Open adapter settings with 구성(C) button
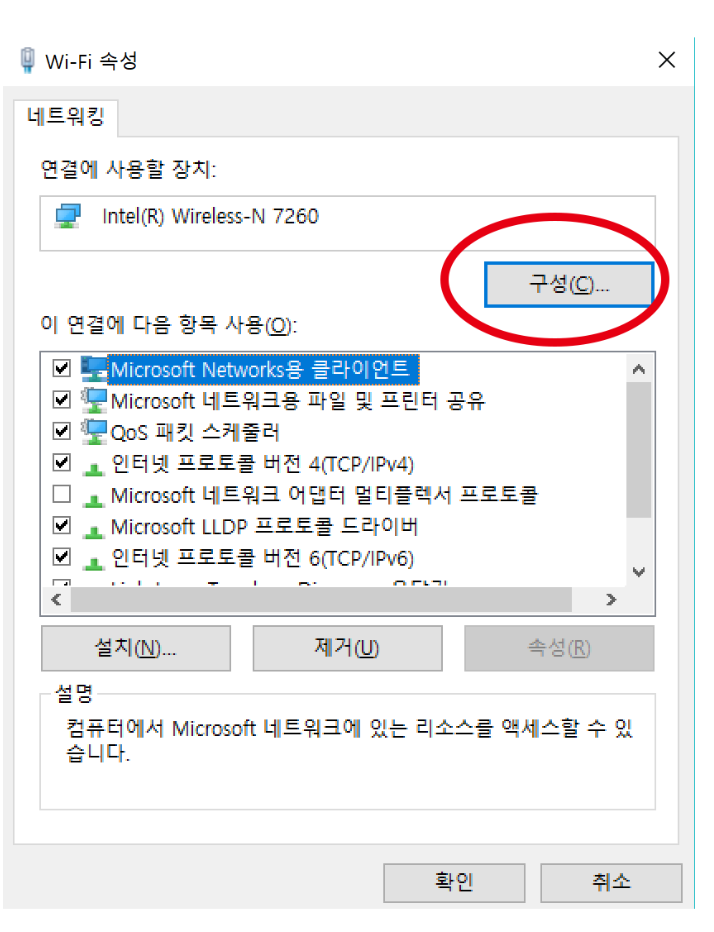The height and width of the screenshot is (932, 714). pyautogui.click(x=569, y=285)
